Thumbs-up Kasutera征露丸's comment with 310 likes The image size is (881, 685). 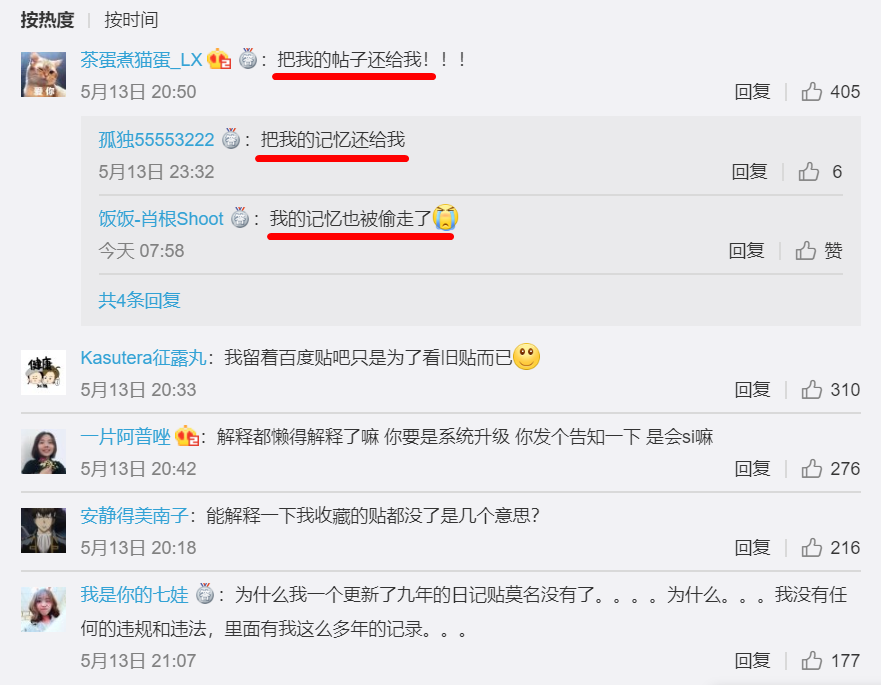(812, 389)
